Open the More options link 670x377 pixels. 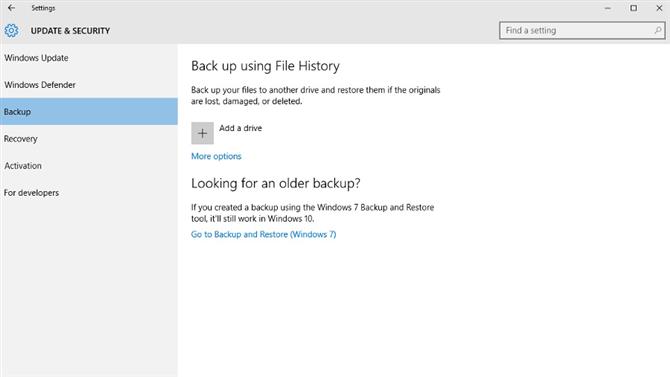click(x=216, y=156)
